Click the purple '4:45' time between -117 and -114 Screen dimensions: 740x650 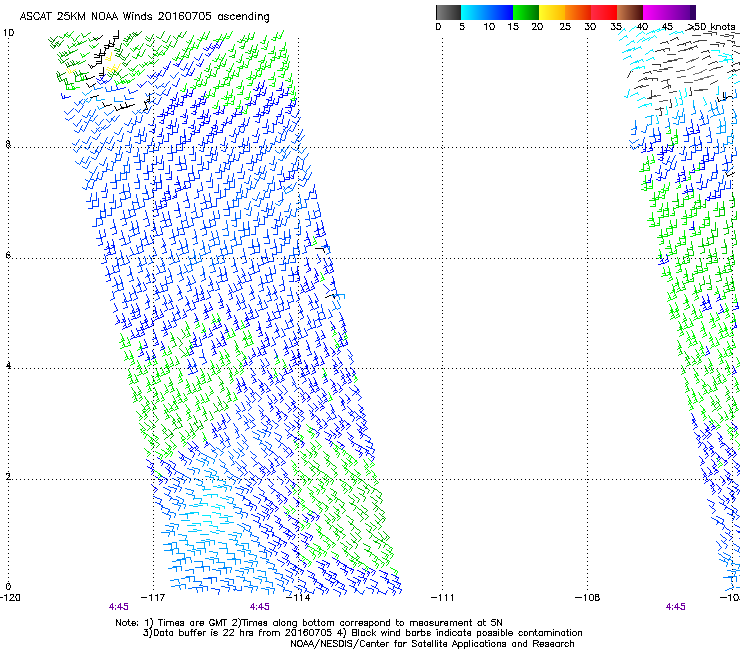260,607
